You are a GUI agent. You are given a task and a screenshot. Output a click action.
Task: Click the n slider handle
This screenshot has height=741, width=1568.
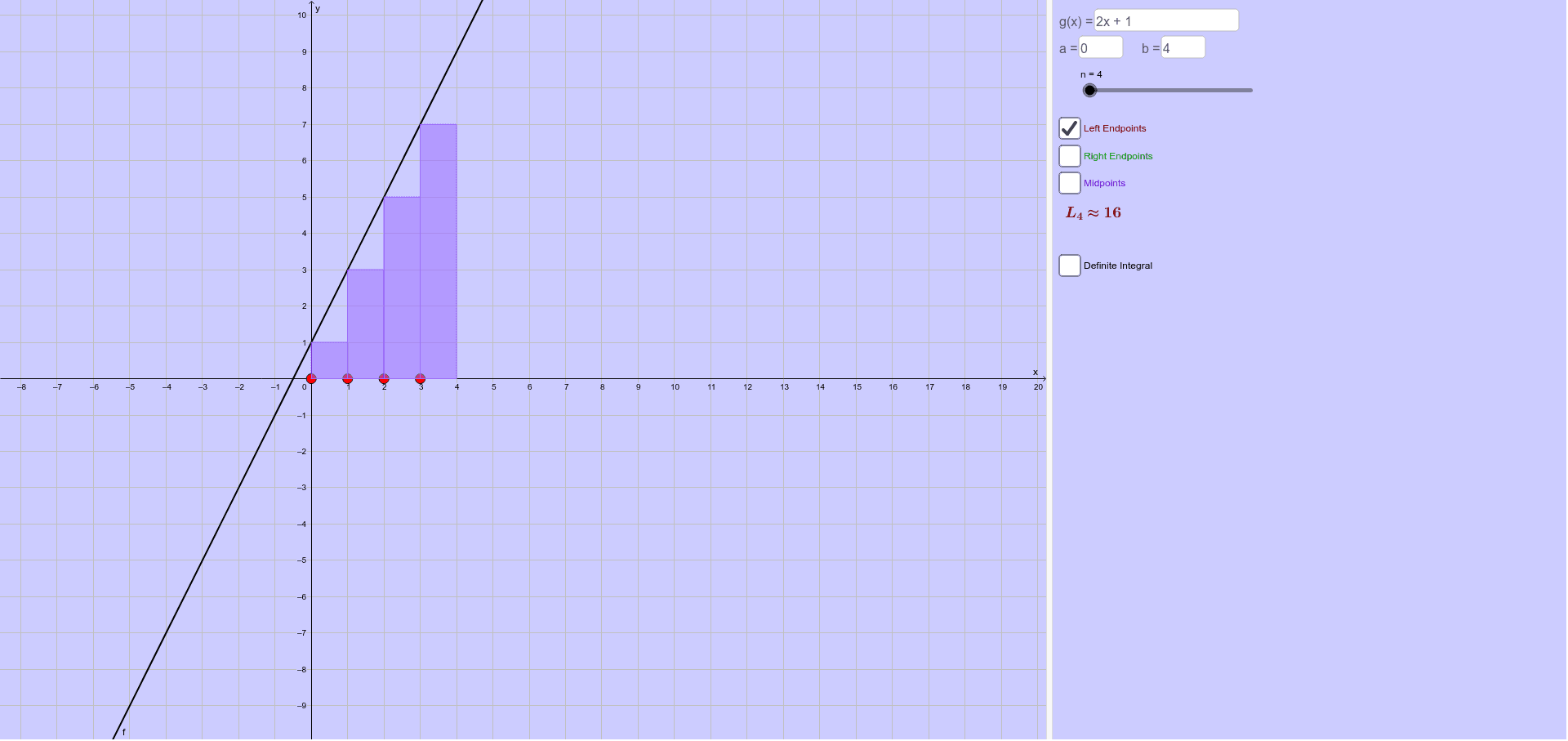tap(1089, 90)
